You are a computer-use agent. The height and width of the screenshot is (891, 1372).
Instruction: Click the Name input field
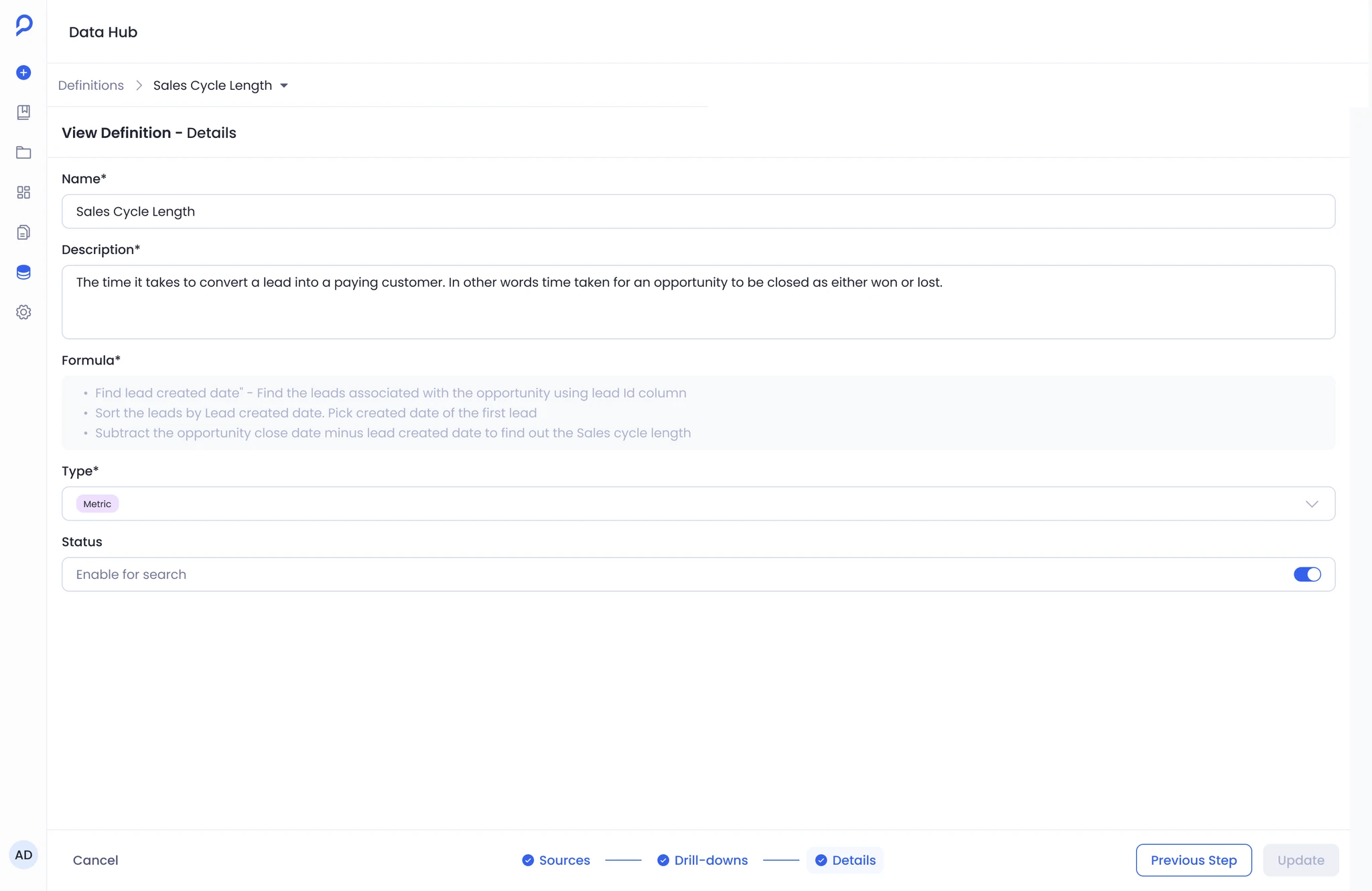(x=698, y=212)
